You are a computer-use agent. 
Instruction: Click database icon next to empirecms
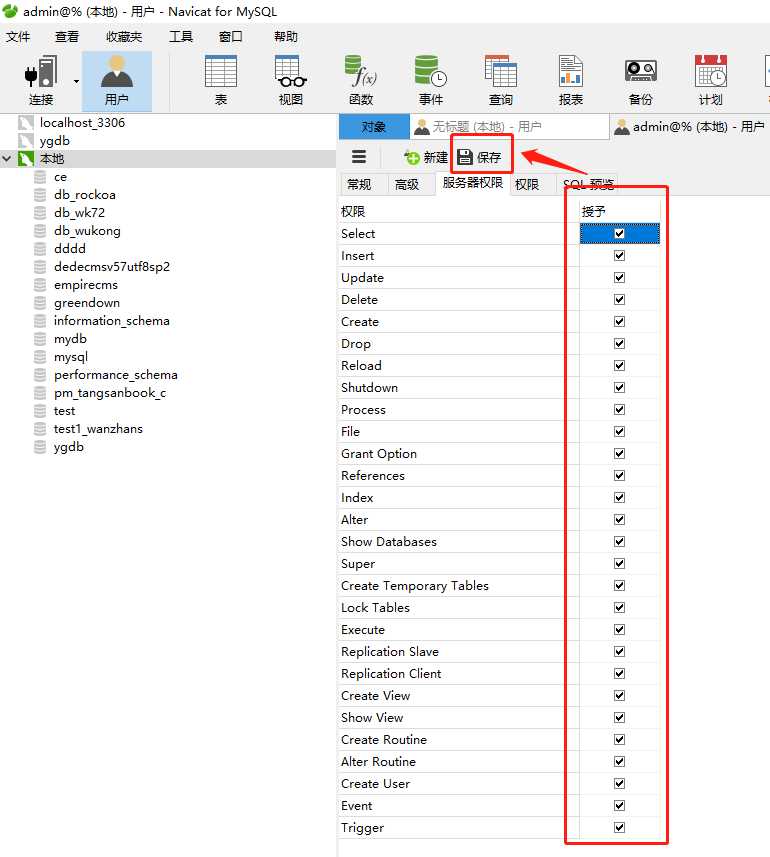coord(40,285)
